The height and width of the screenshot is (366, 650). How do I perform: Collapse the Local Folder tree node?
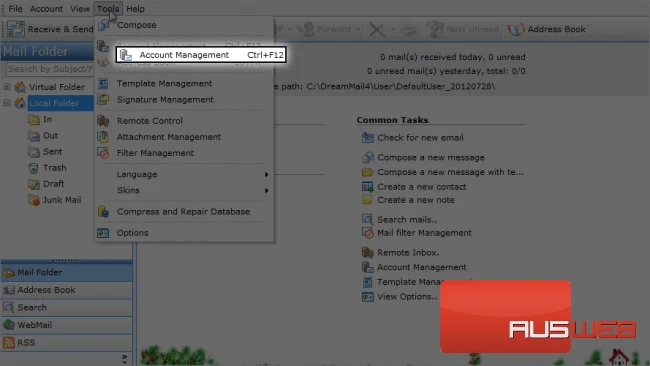pos(7,103)
